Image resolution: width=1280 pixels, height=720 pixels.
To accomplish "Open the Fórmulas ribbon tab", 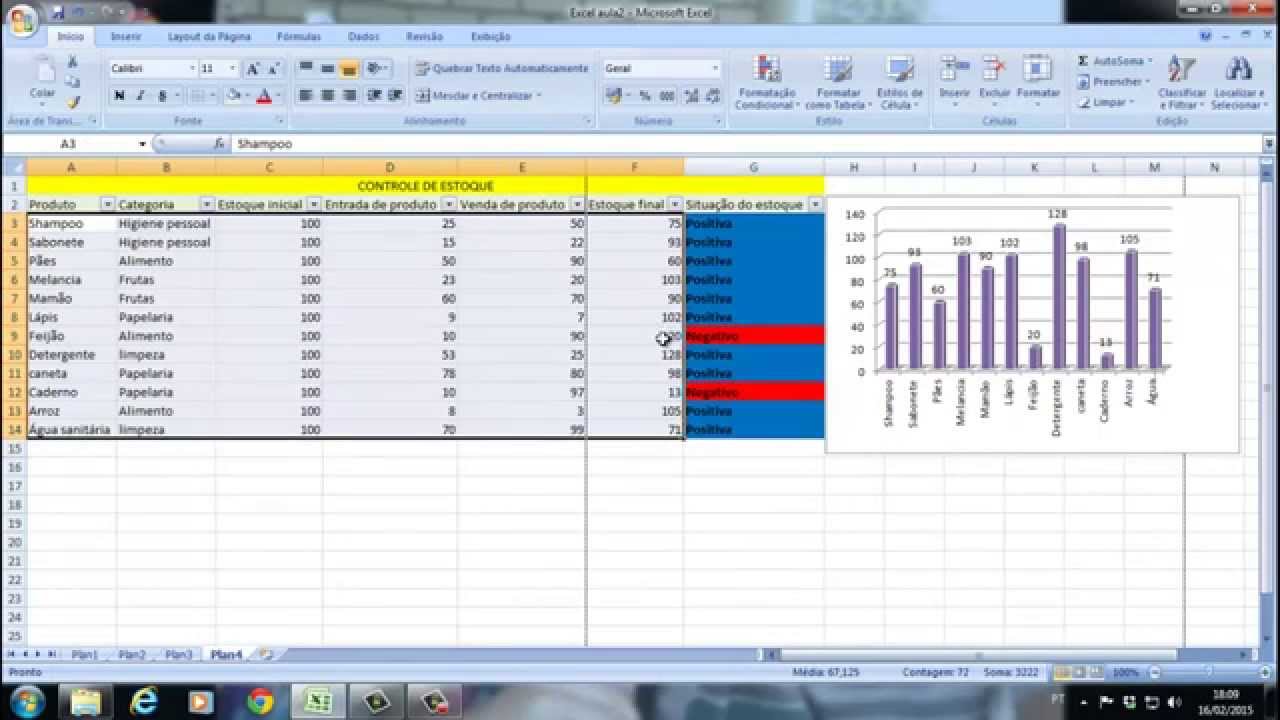I will point(299,36).
